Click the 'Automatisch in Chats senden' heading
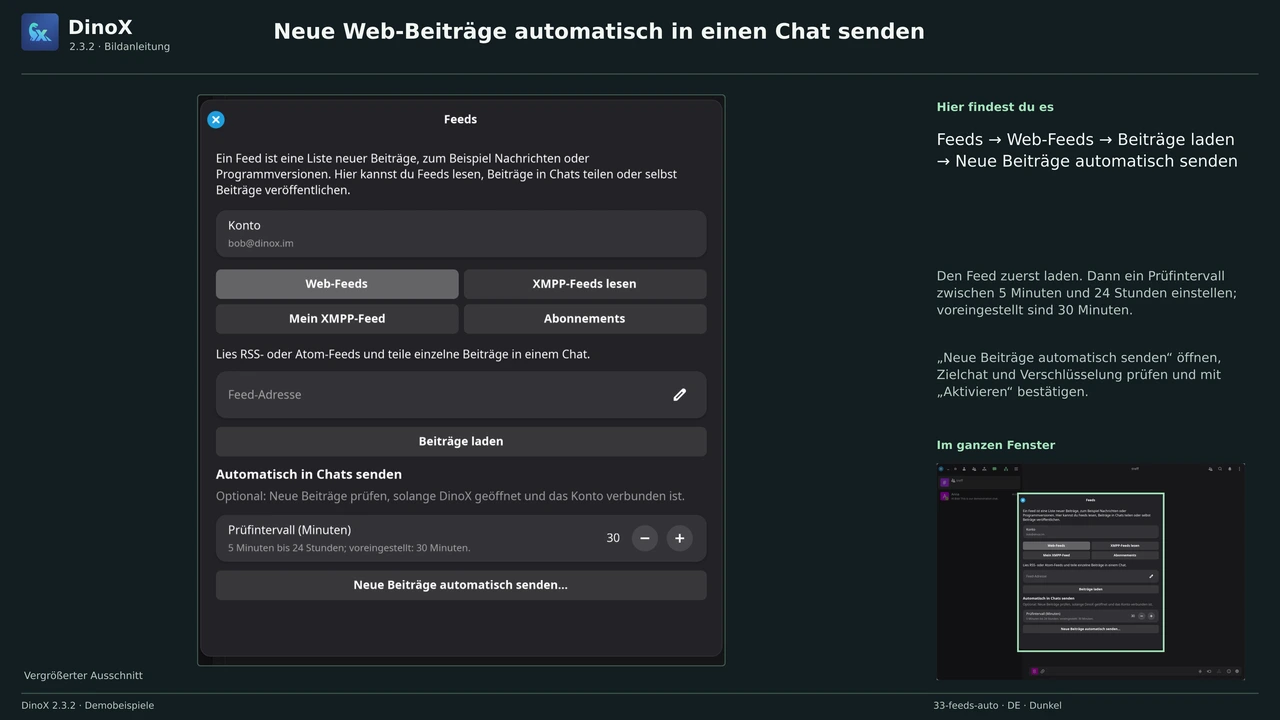Image resolution: width=1280 pixels, height=720 pixels. [x=309, y=474]
